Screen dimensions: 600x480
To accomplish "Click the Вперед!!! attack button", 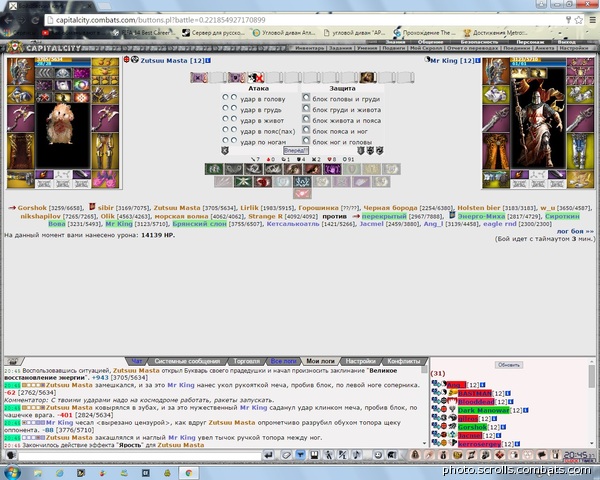I will tap(296, 150).
